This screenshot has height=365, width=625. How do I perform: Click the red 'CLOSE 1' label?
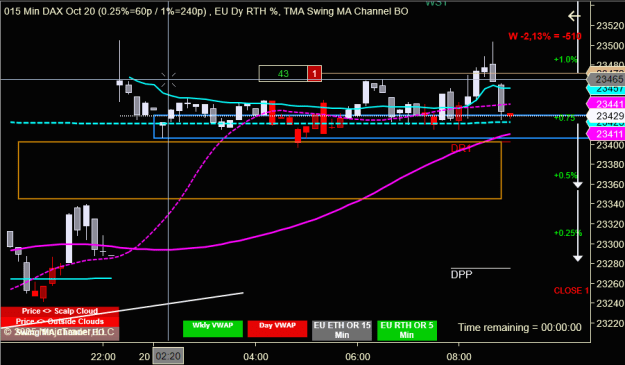571,291
